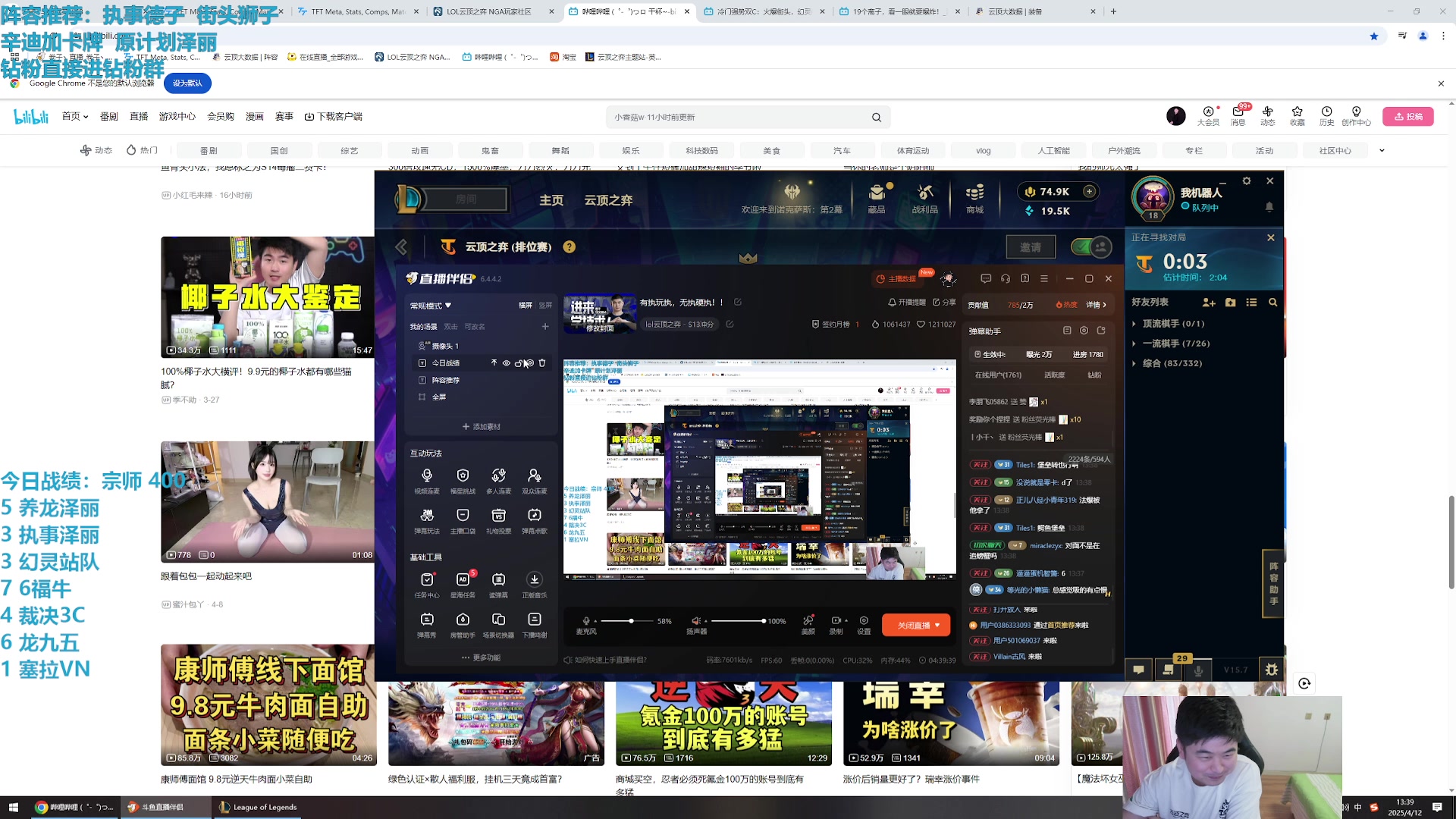Open League chat bubble icon
The image size is (1456, 819).
pos(1138,670)
